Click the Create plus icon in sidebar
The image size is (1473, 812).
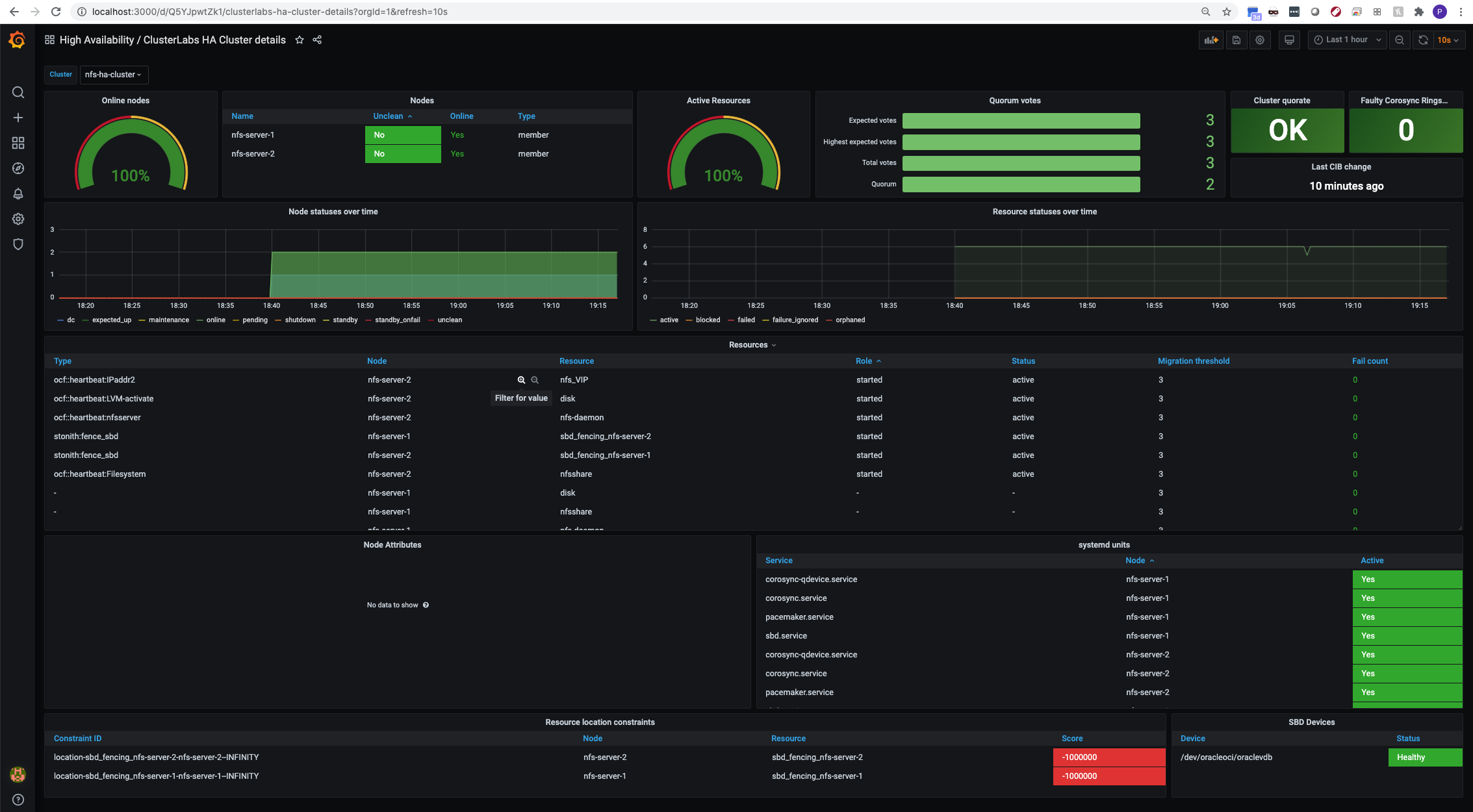click(18, 118)
